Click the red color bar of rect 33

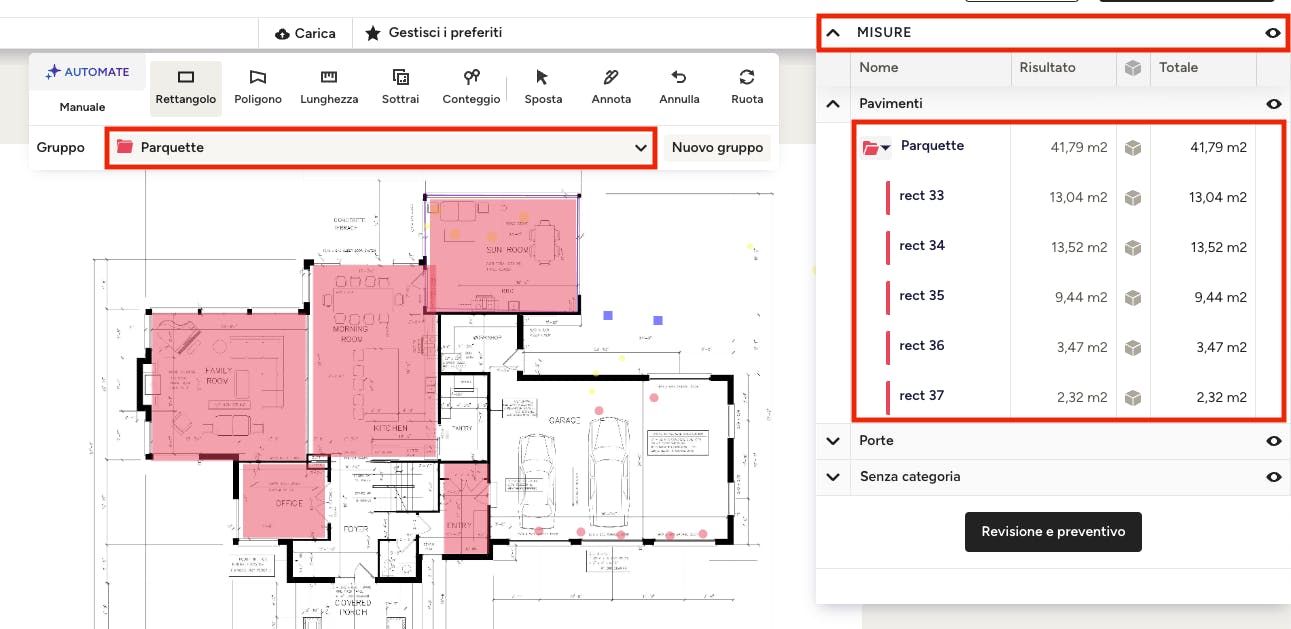click(887, 197)
